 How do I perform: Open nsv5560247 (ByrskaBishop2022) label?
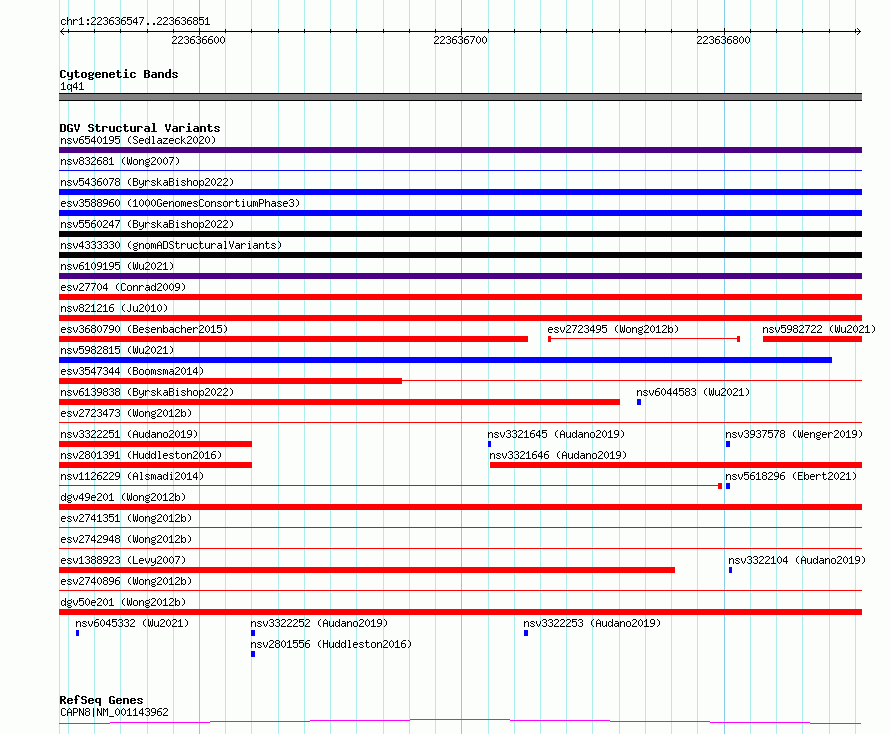[147, 224]
